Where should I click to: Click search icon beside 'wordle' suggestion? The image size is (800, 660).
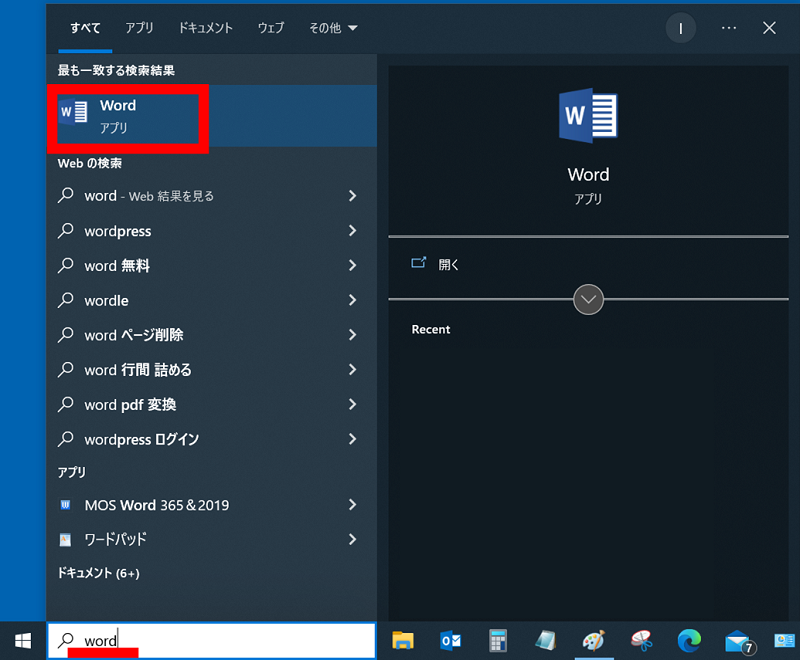click(x=66, y=300)
